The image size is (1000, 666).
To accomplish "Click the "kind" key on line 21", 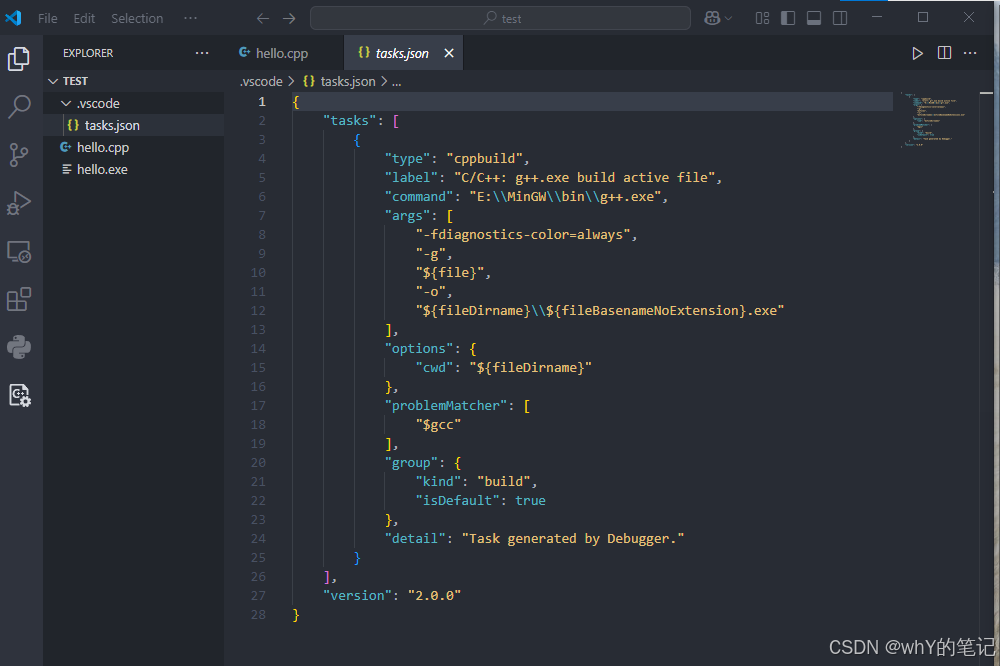I will [x=438, y=482].
